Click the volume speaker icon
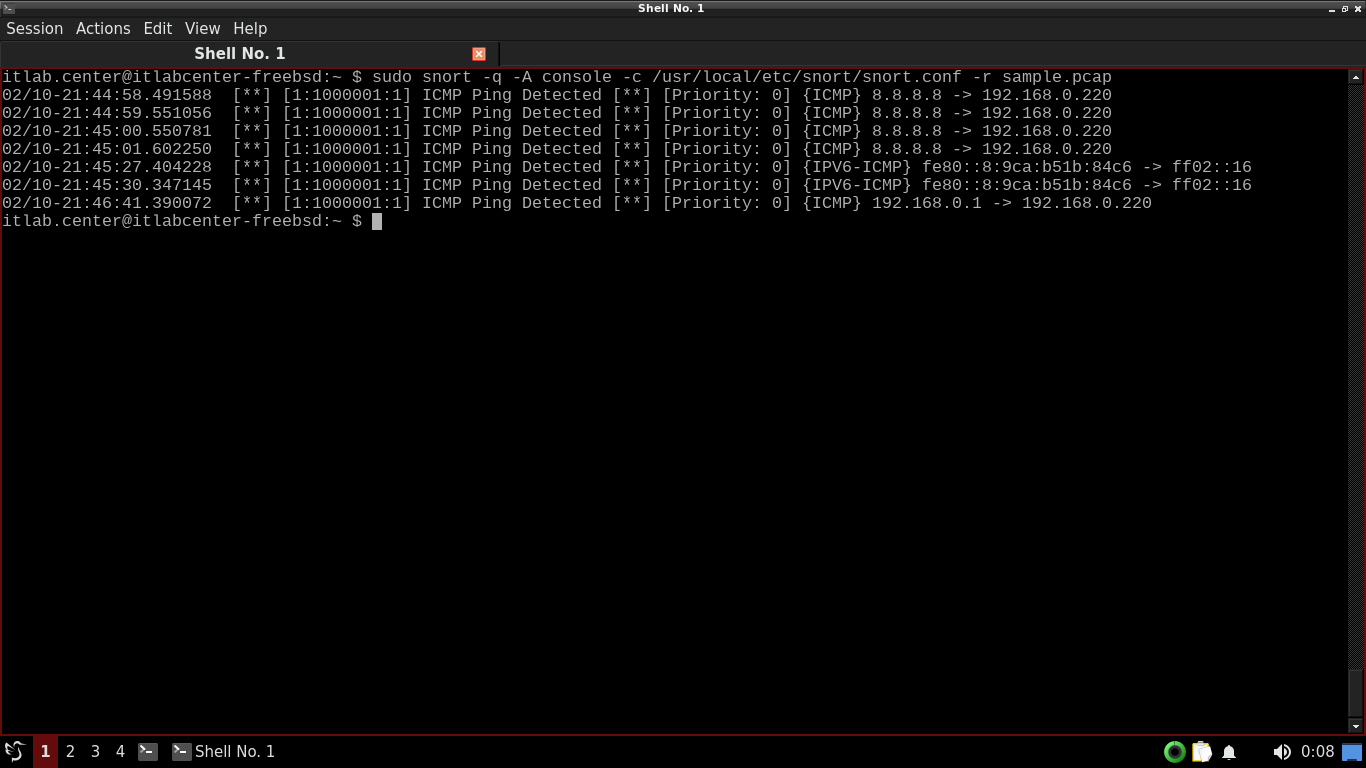The height and width of the screenshot is (768, 1366). (x=1281, y=752)
